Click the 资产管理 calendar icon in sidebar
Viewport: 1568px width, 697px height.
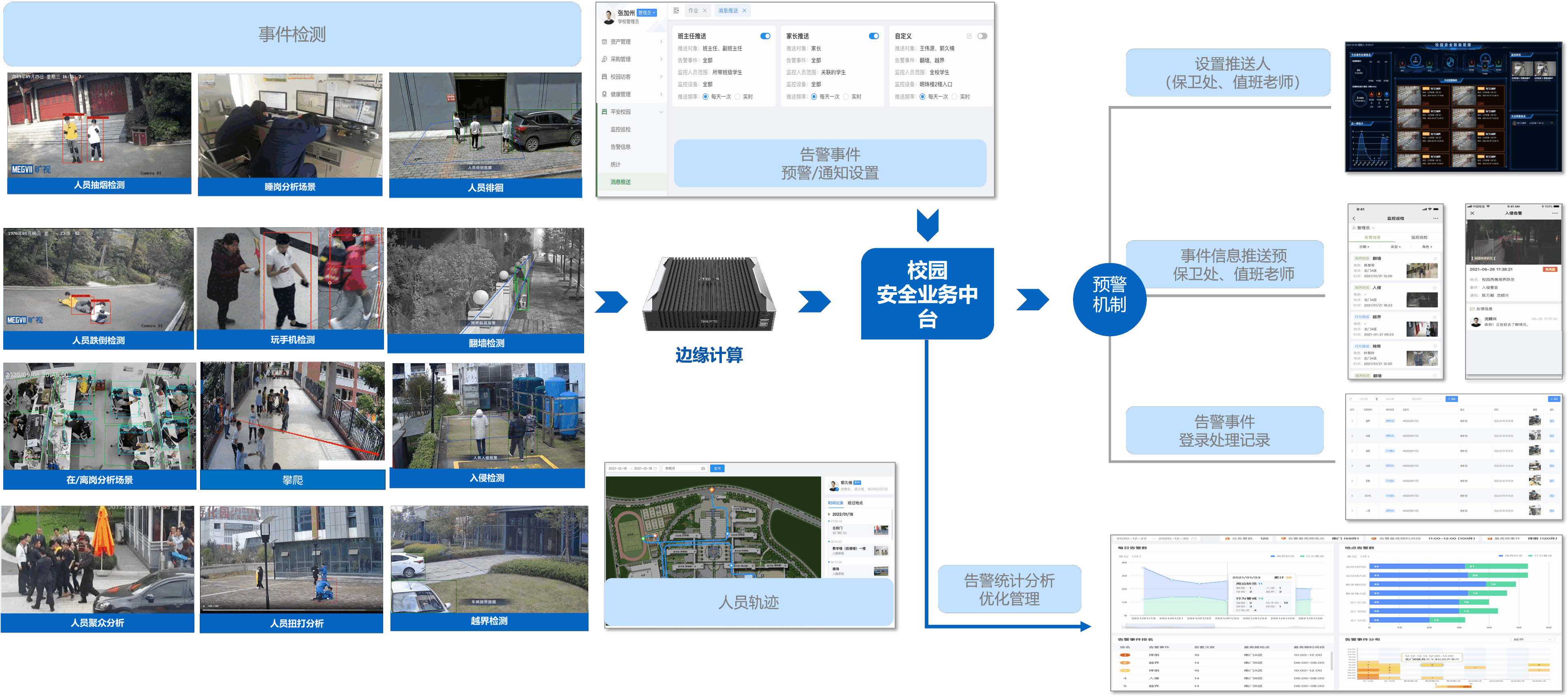(604, 42)
